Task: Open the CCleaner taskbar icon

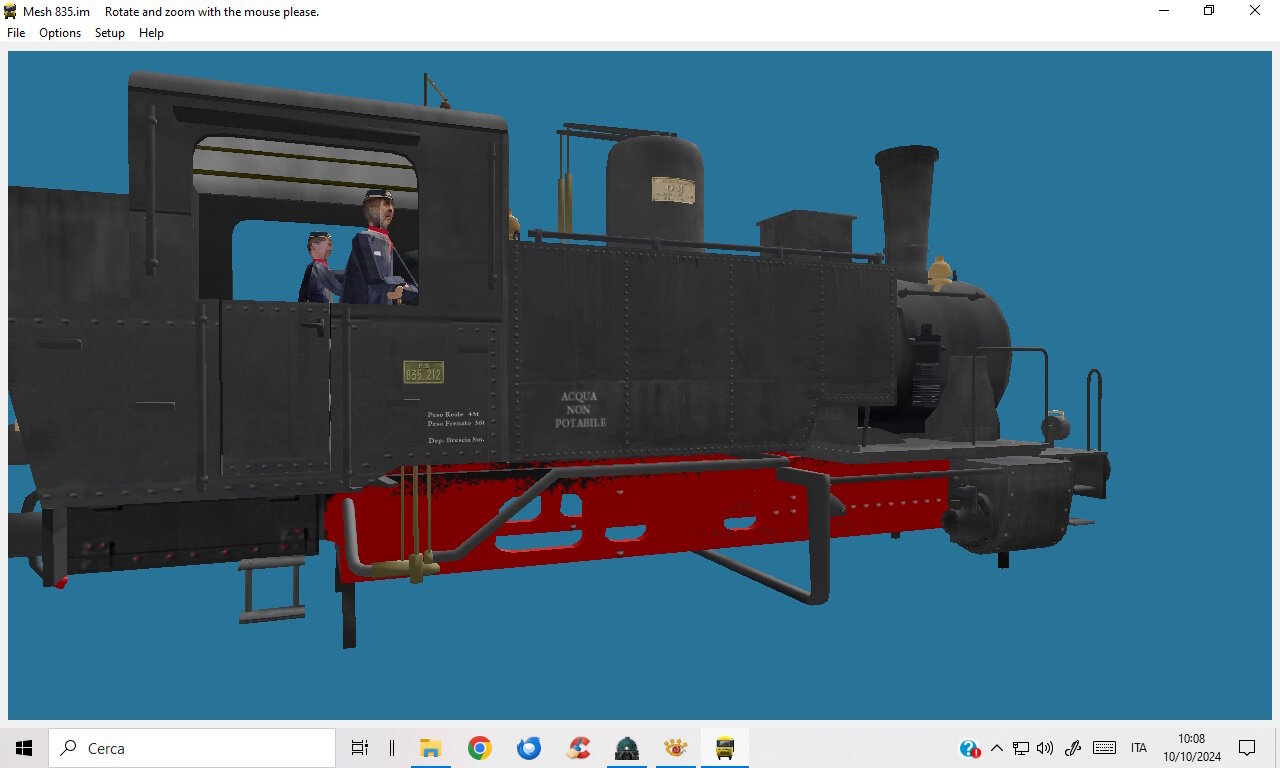Action: [578, 748]
